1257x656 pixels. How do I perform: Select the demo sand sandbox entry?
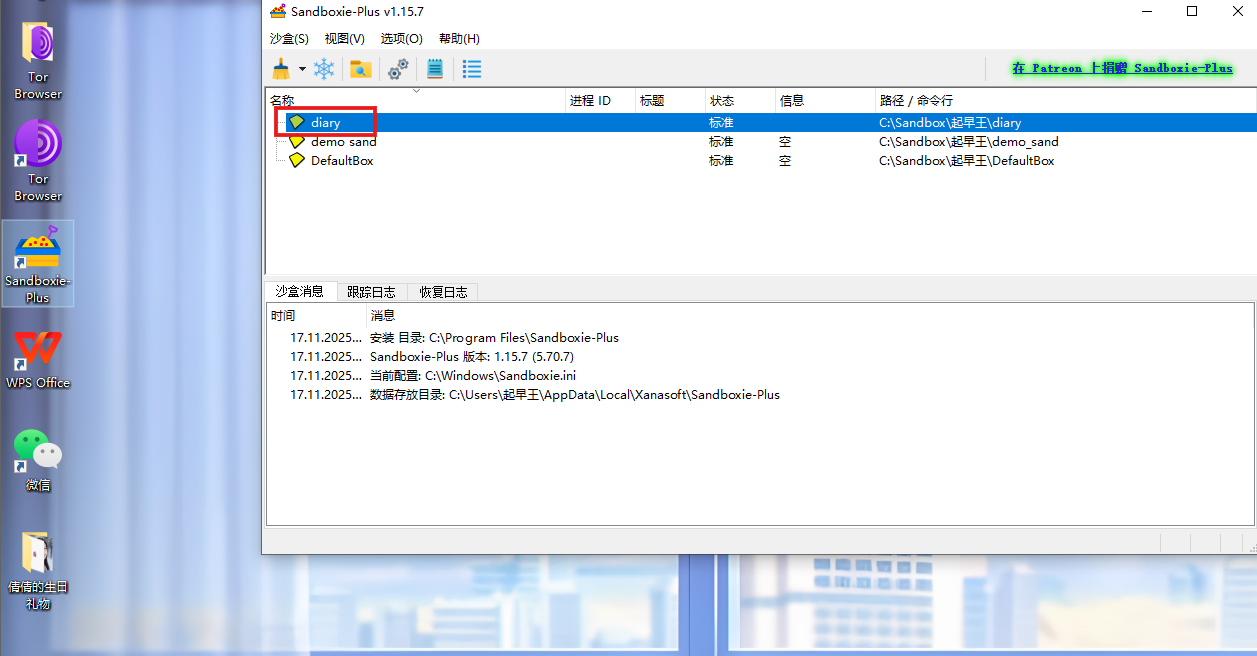[343, 142]
